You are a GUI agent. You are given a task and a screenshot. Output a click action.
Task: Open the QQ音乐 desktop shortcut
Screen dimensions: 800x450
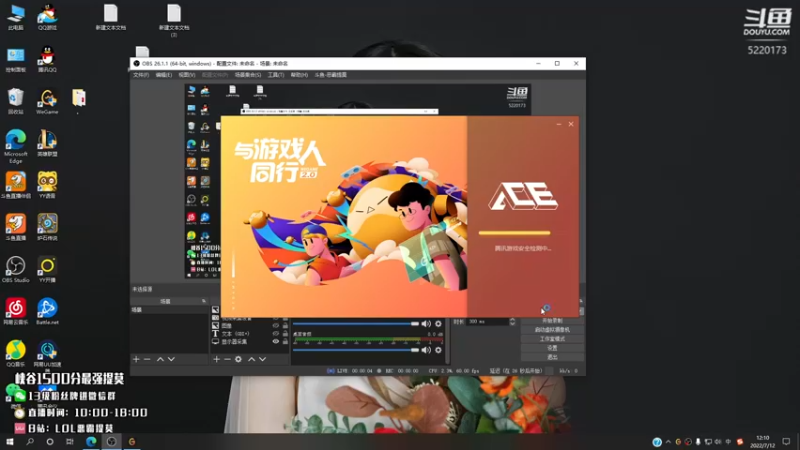point(16,354)
